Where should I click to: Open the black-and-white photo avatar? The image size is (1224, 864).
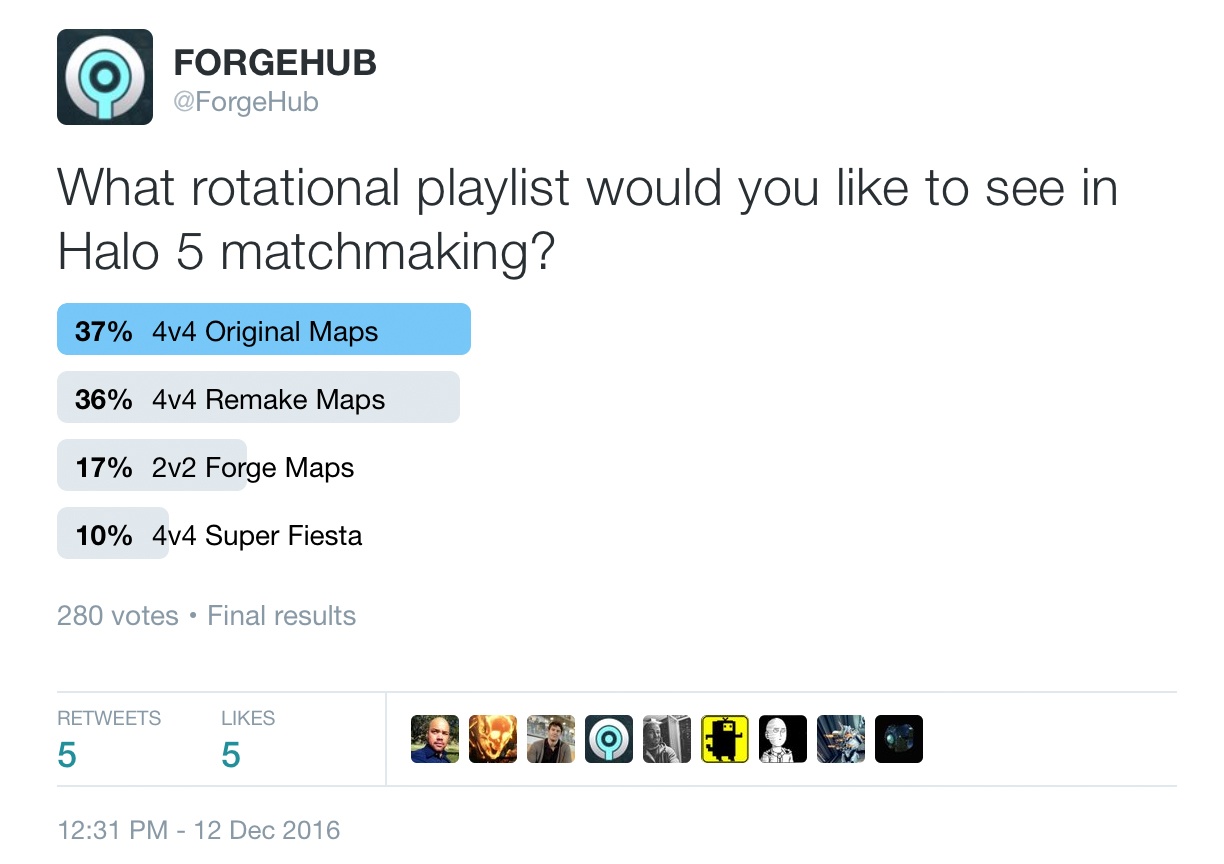coord(667,739)
